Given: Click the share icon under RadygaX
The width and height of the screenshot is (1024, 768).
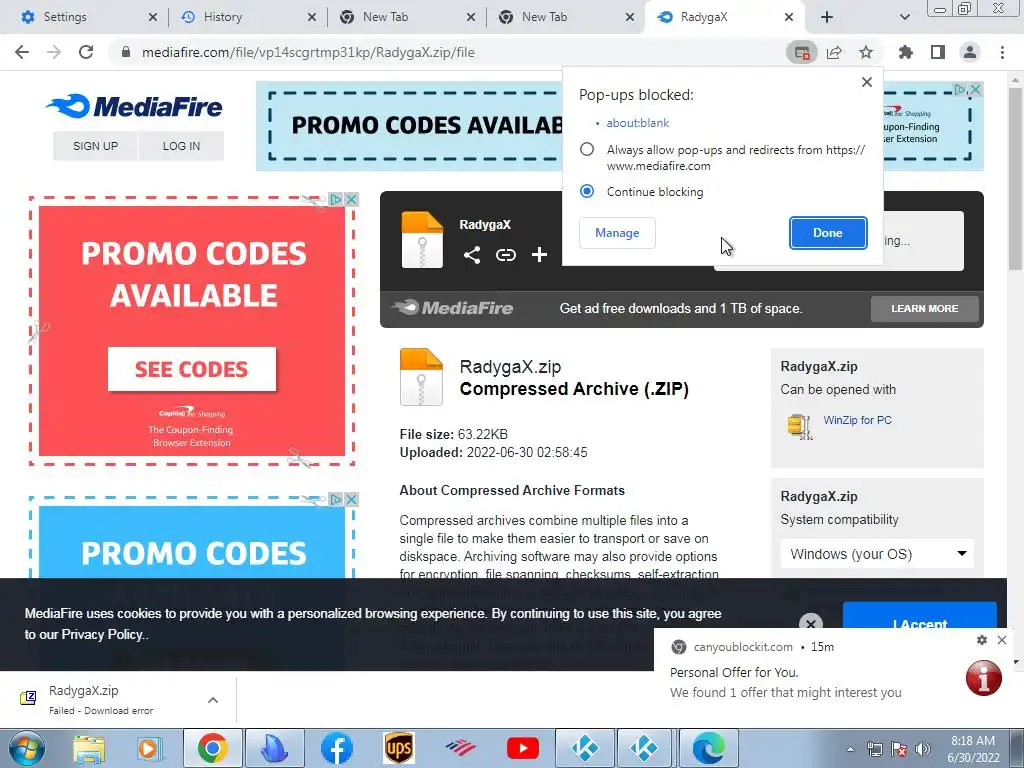Looking at the screenshot, I should coord(472,255).
